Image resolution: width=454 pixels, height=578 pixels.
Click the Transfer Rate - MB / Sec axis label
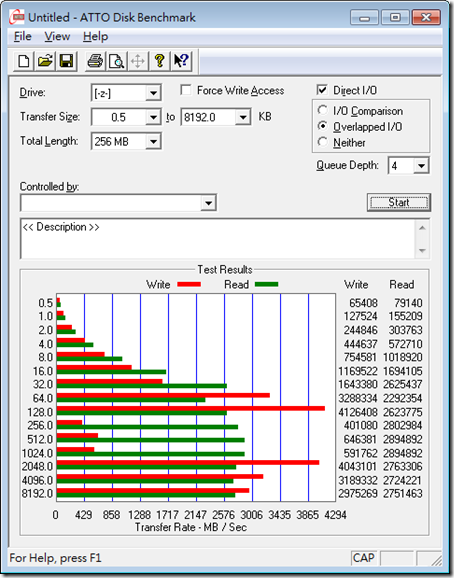pyautogui.click(x=191, y=527)
